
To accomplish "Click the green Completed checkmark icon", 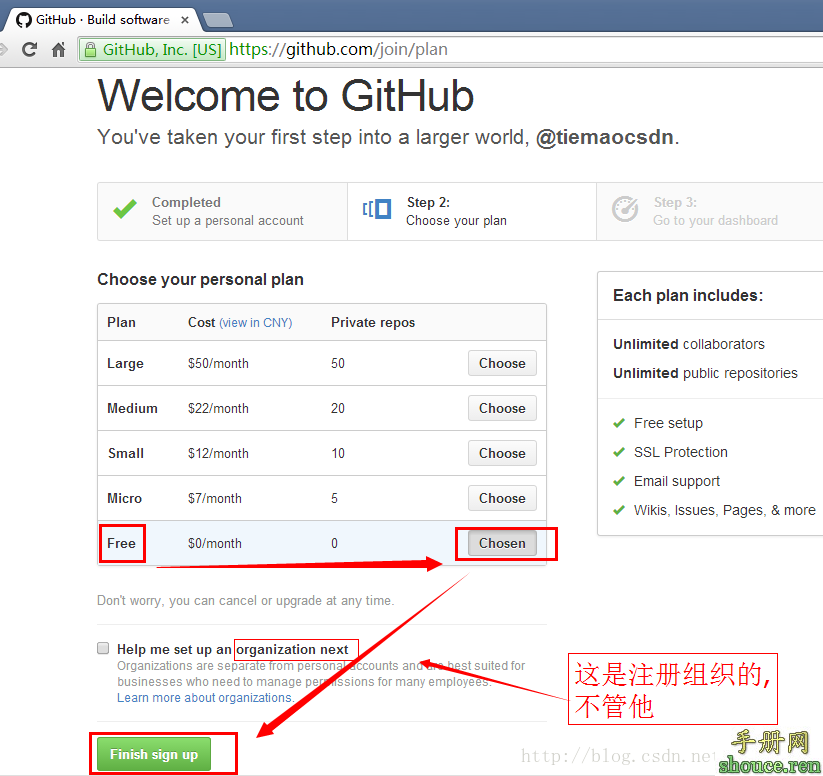I will 125,209.
